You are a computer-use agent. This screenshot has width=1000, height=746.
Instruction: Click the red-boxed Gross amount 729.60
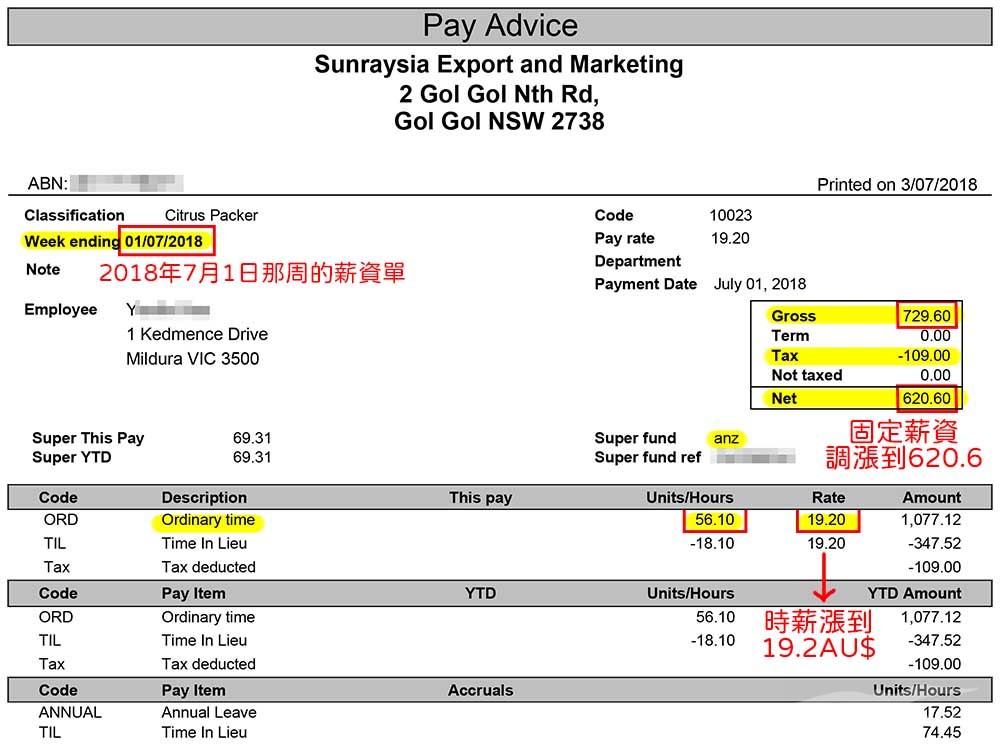click(x=927, y=316)
